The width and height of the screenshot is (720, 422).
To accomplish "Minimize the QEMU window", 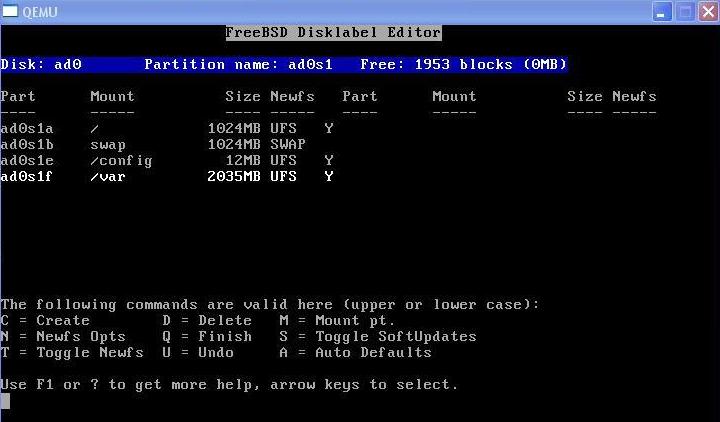I will 662,11.
